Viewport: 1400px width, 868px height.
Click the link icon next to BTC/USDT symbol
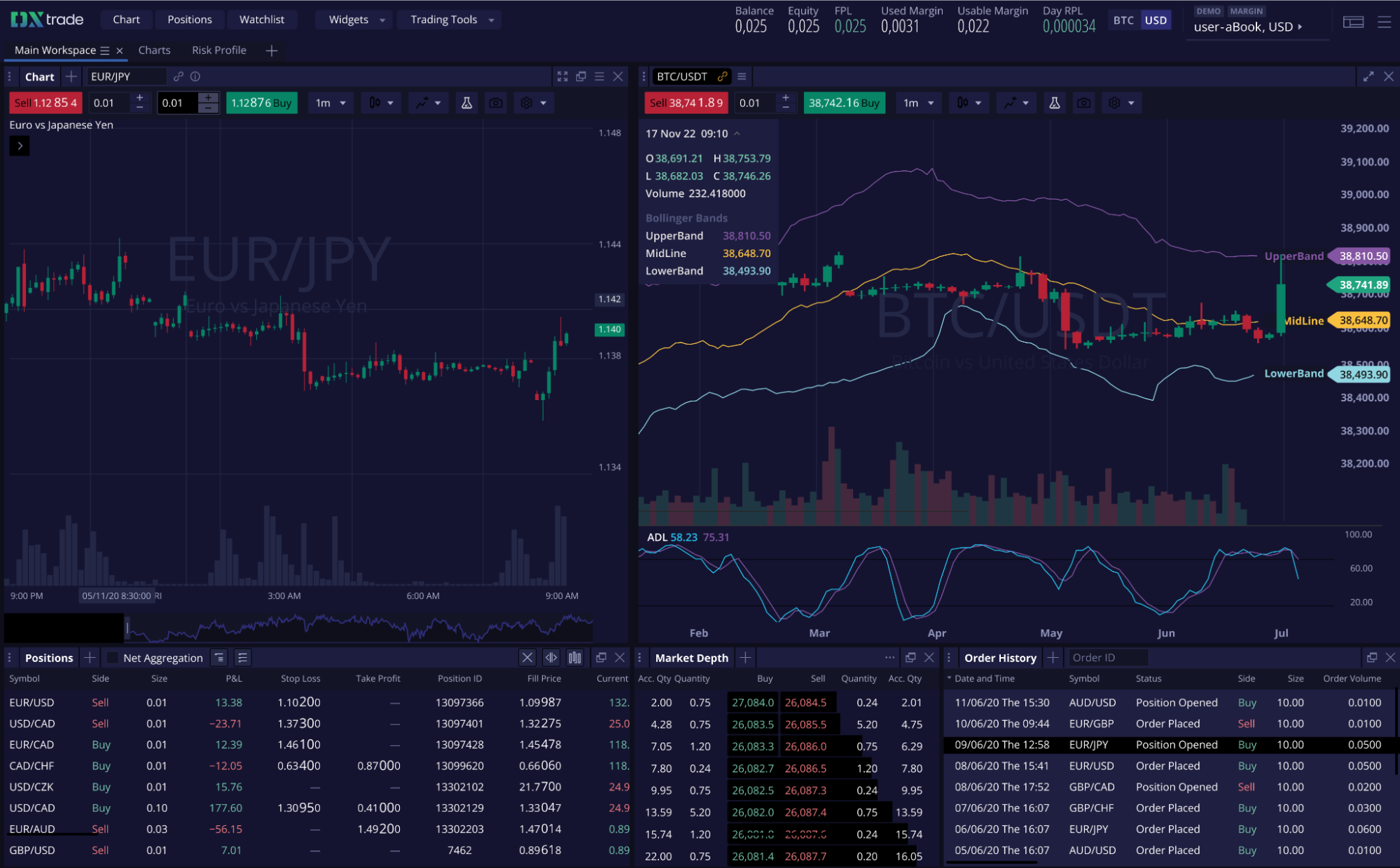coord(723,76)
